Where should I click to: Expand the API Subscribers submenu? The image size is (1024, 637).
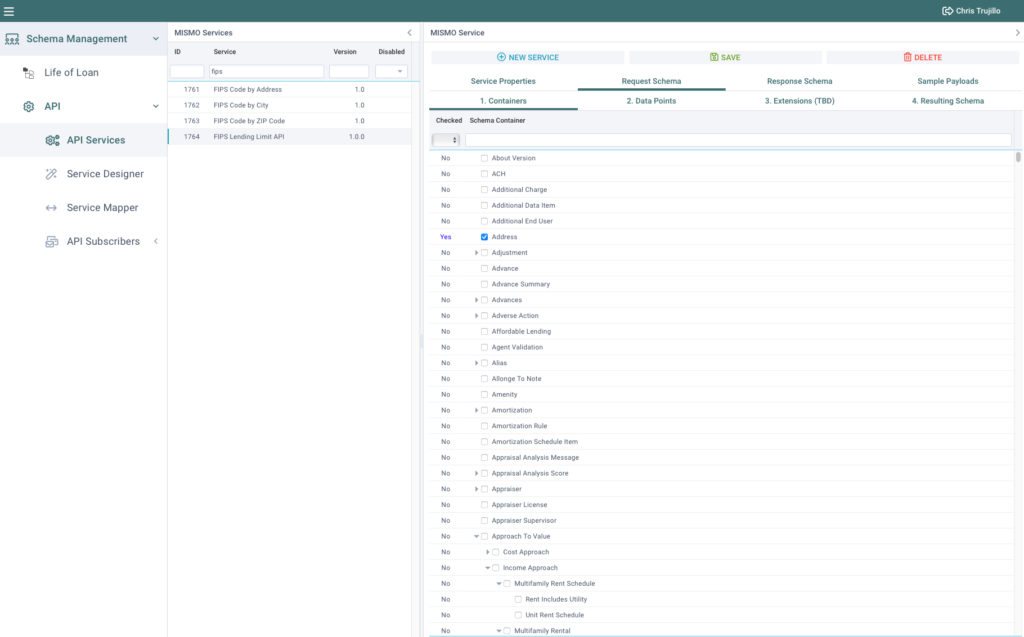point(155,242)
